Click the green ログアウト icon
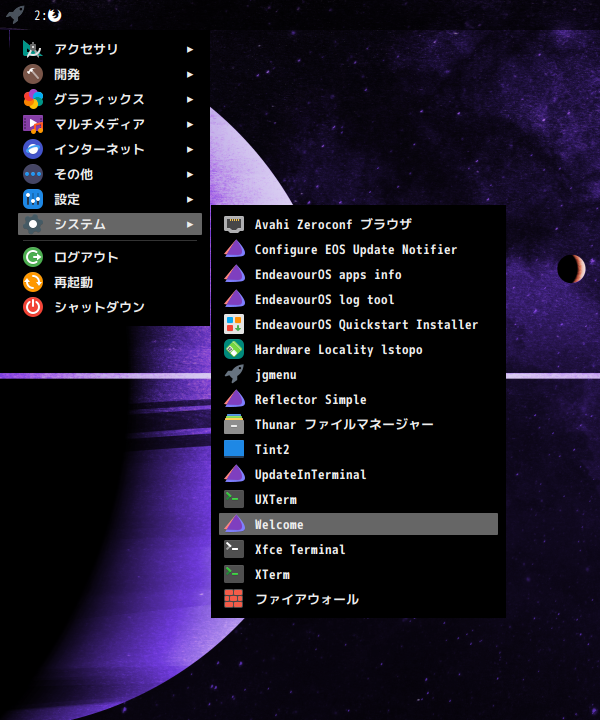Screen dimensions: 600x720 33,257
